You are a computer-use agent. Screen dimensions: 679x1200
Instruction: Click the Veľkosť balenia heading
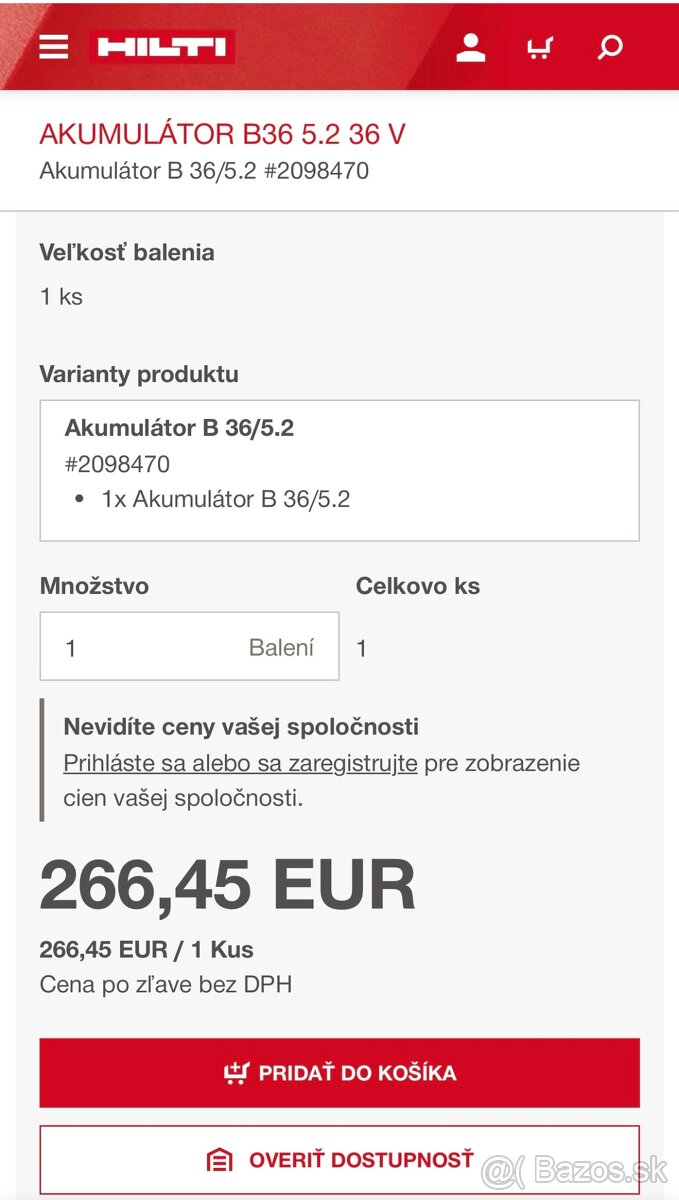[x=127, y=252]
